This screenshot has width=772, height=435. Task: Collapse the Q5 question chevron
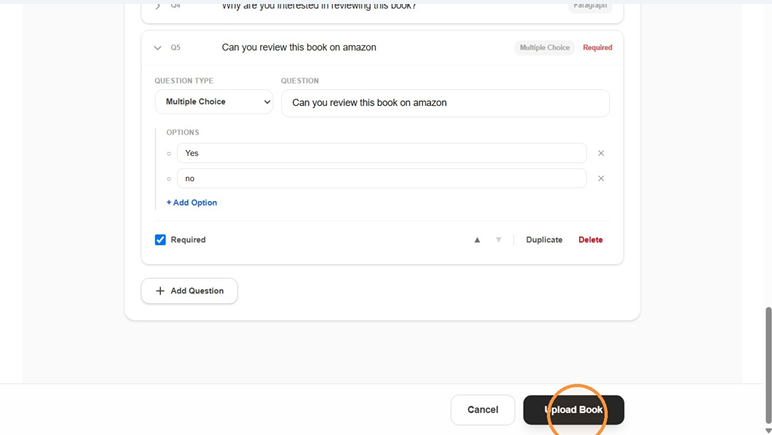tap(158, 48)
